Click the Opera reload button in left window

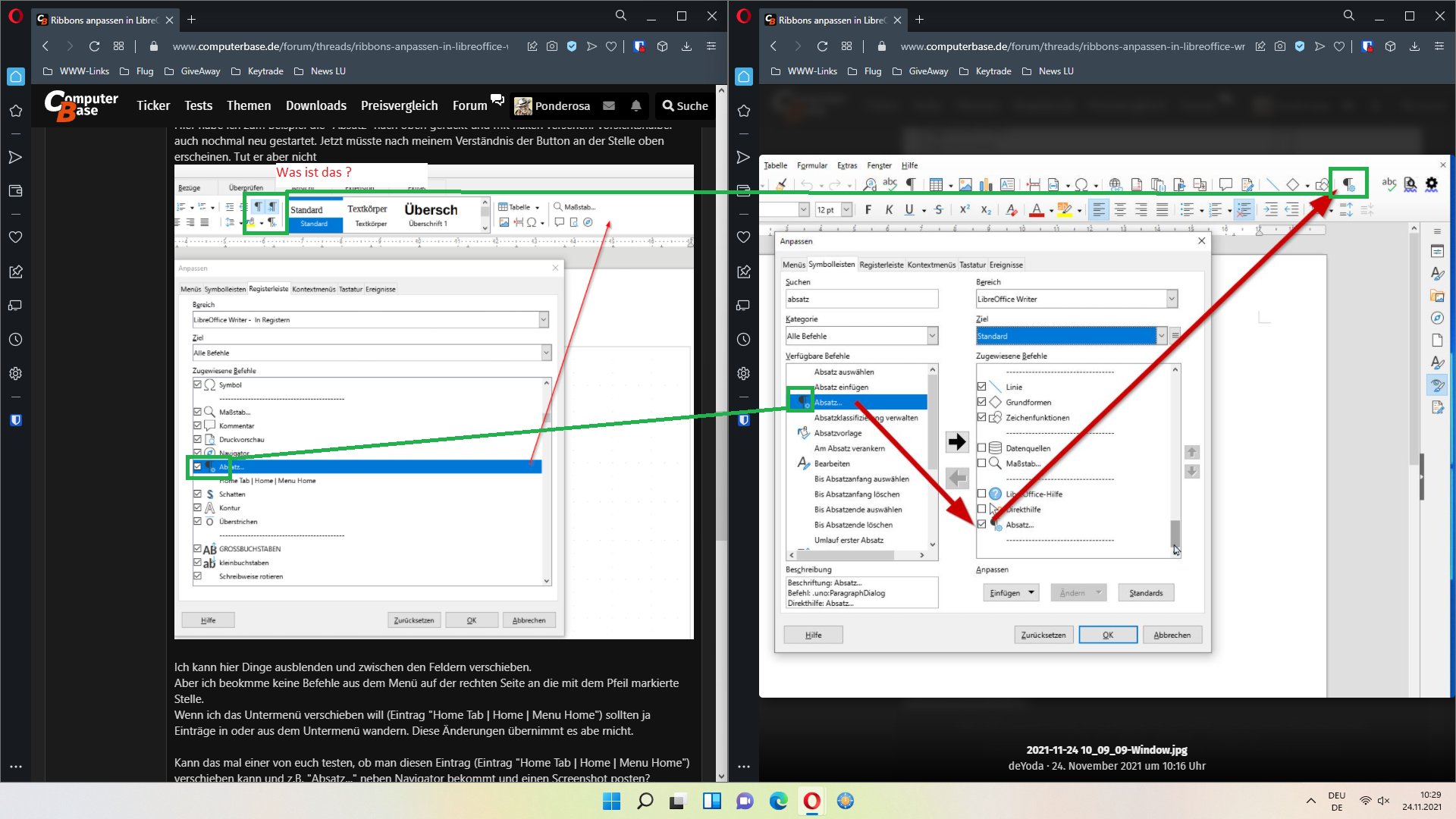pos(94,46)
